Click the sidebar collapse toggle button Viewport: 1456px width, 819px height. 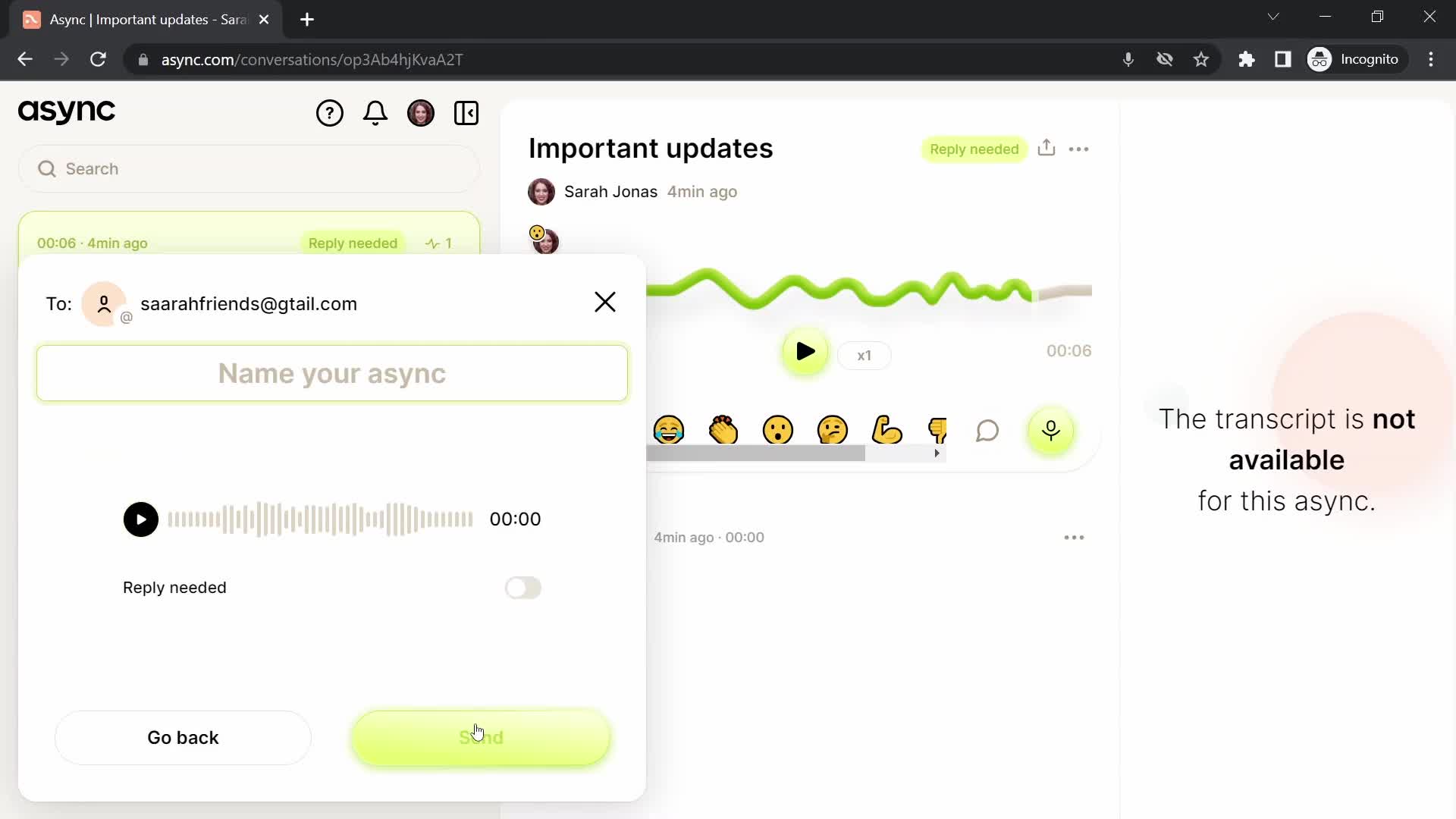point(466,112)
